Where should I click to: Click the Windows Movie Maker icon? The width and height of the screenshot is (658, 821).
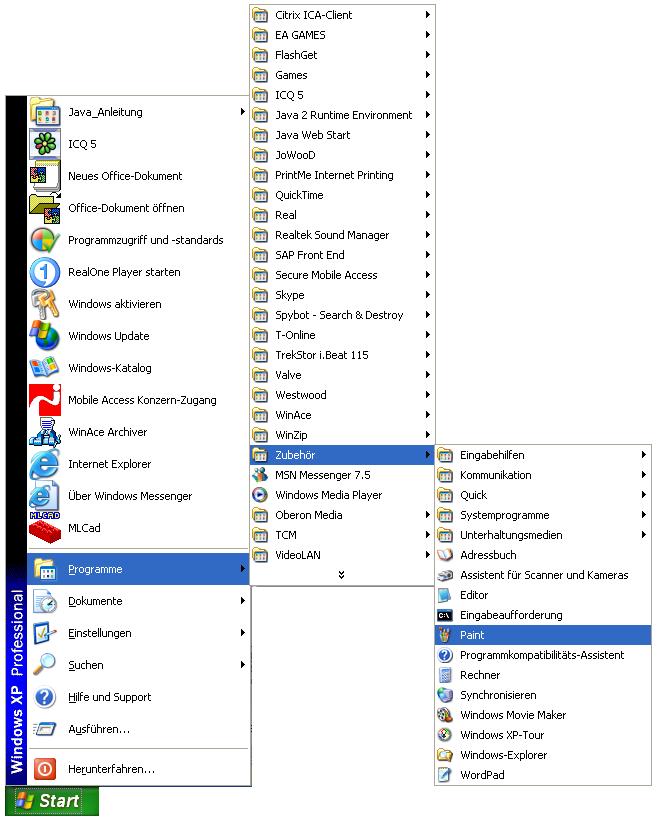point(446,715)
